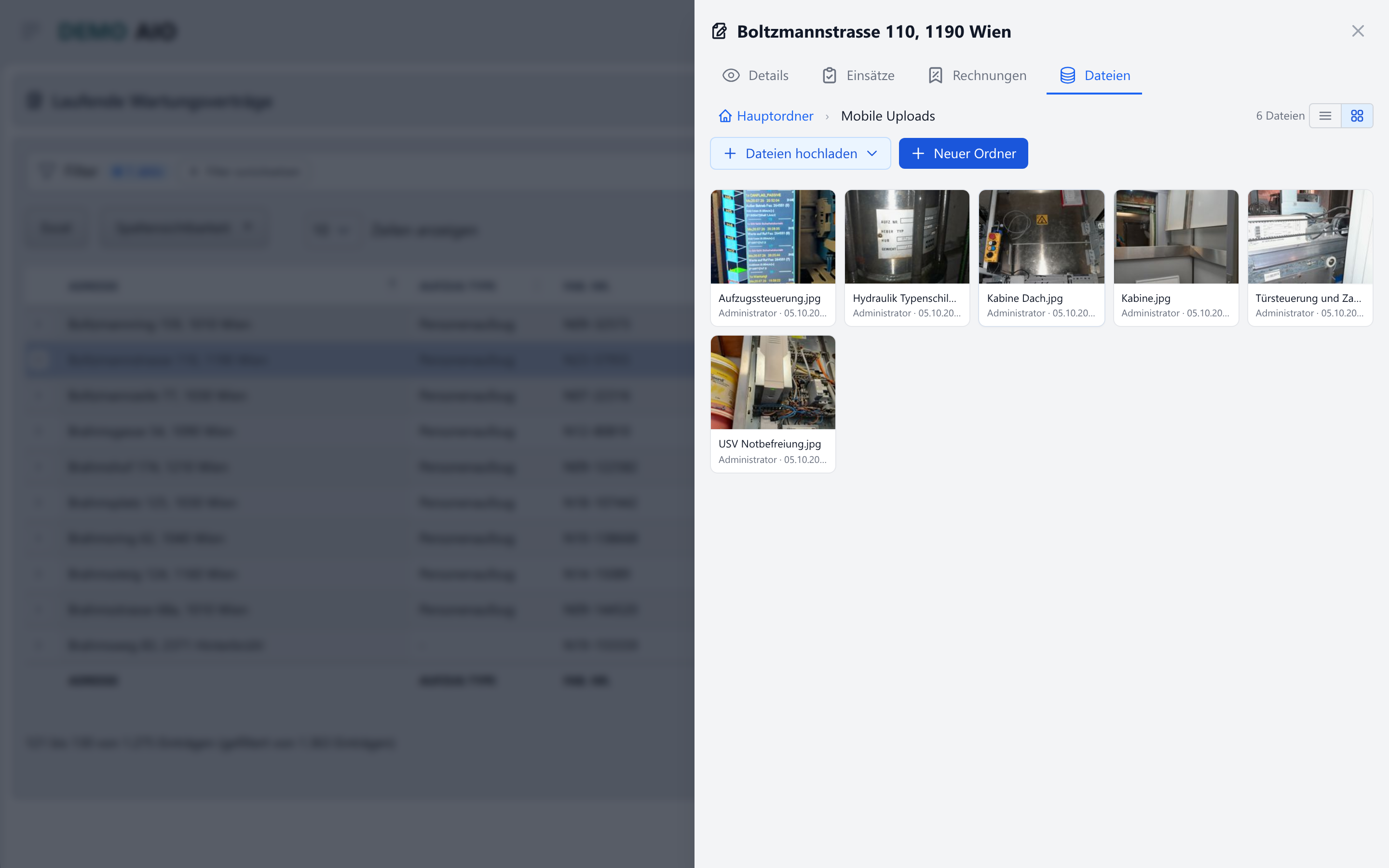Click plus icon in Neuer Ordner button
The height and width of the screenshot is (868, 1389).
(918, 153)
